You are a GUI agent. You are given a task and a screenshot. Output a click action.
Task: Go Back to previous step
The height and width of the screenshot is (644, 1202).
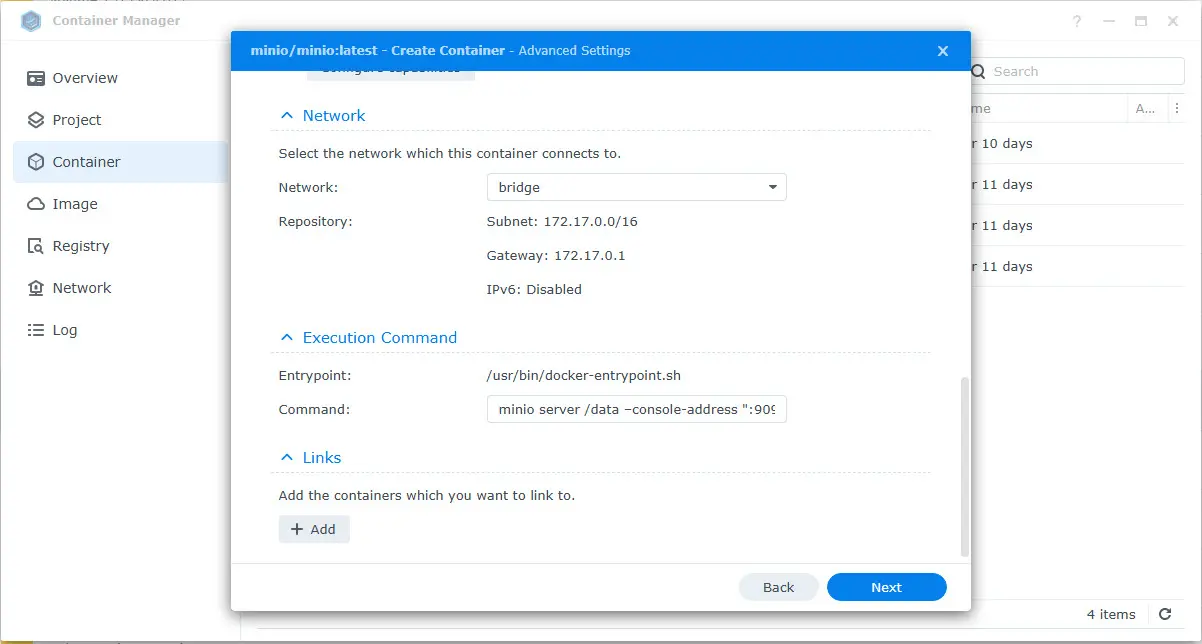pos(778,587)
